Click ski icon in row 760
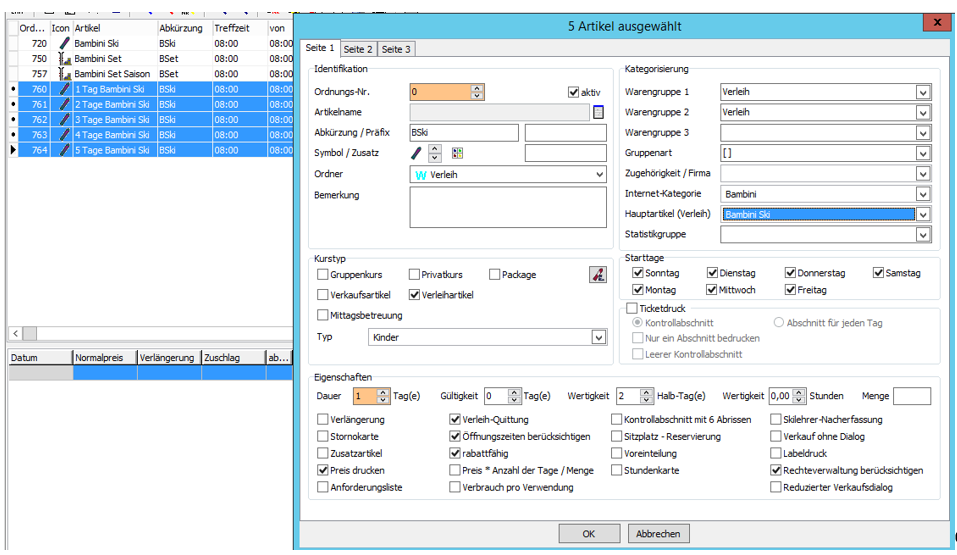Screen dimensions: 957x555 click(x=64, y=89)
